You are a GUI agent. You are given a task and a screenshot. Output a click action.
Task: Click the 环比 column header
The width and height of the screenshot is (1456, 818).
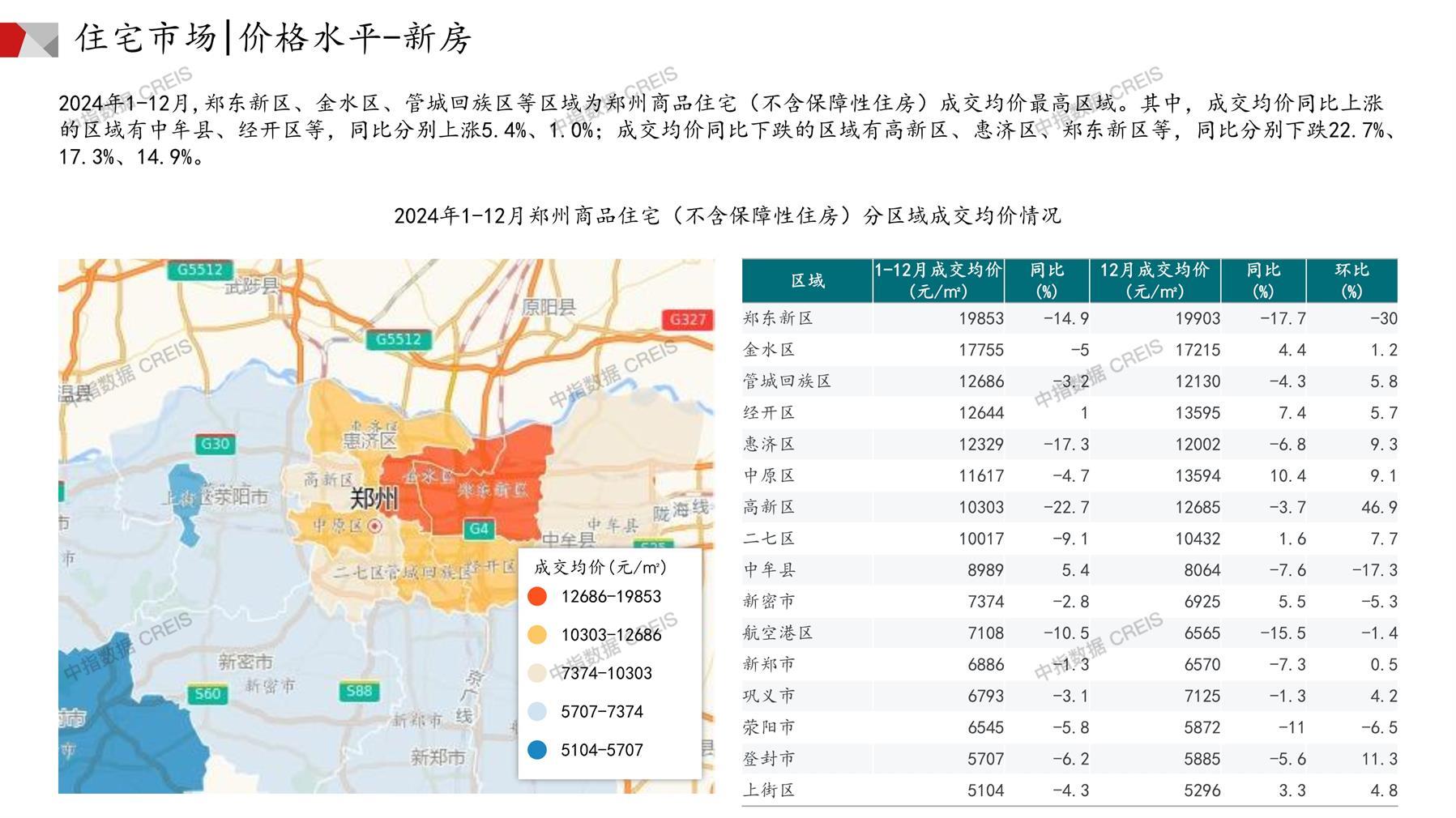(x=1351, y=281)
